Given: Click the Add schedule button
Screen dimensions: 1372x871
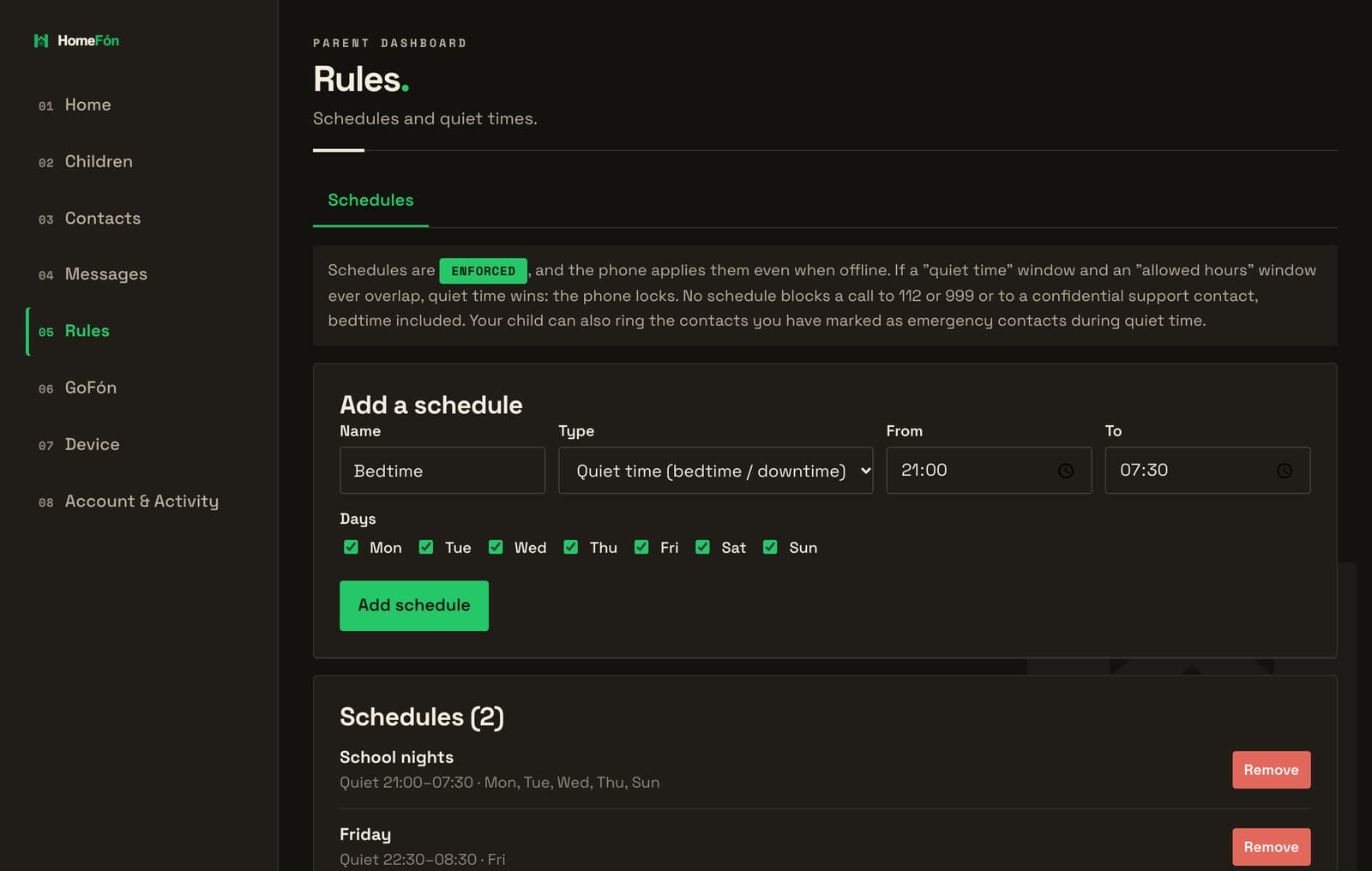Looking at the screenshot, I should tap(414, 605).
